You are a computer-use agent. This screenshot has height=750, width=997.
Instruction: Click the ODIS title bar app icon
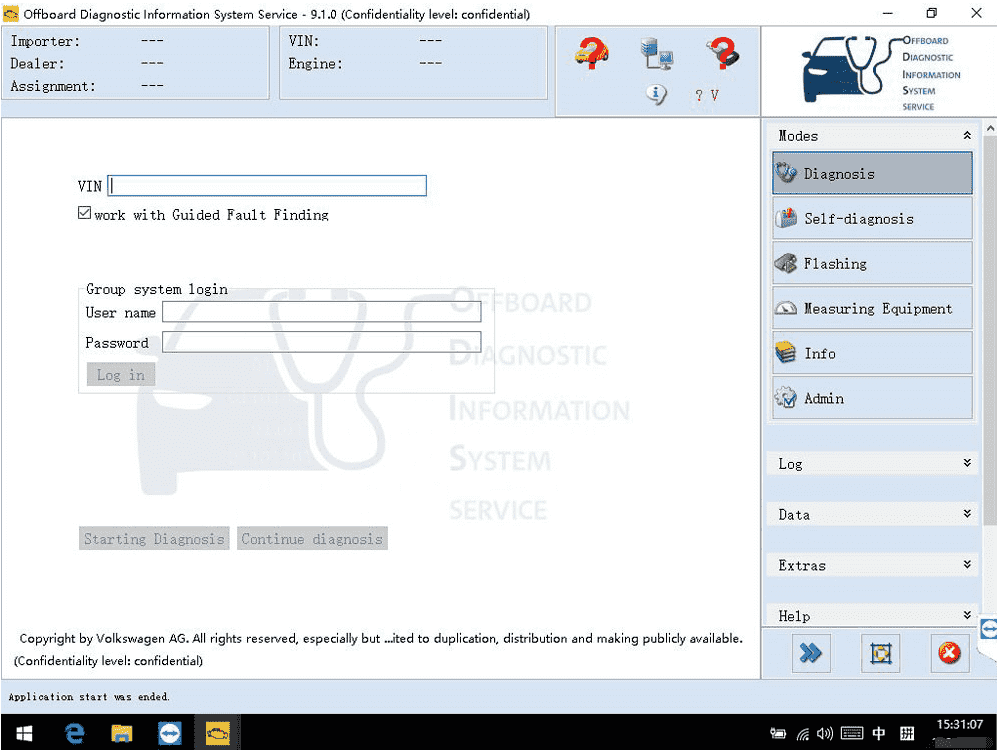point(11,13)
